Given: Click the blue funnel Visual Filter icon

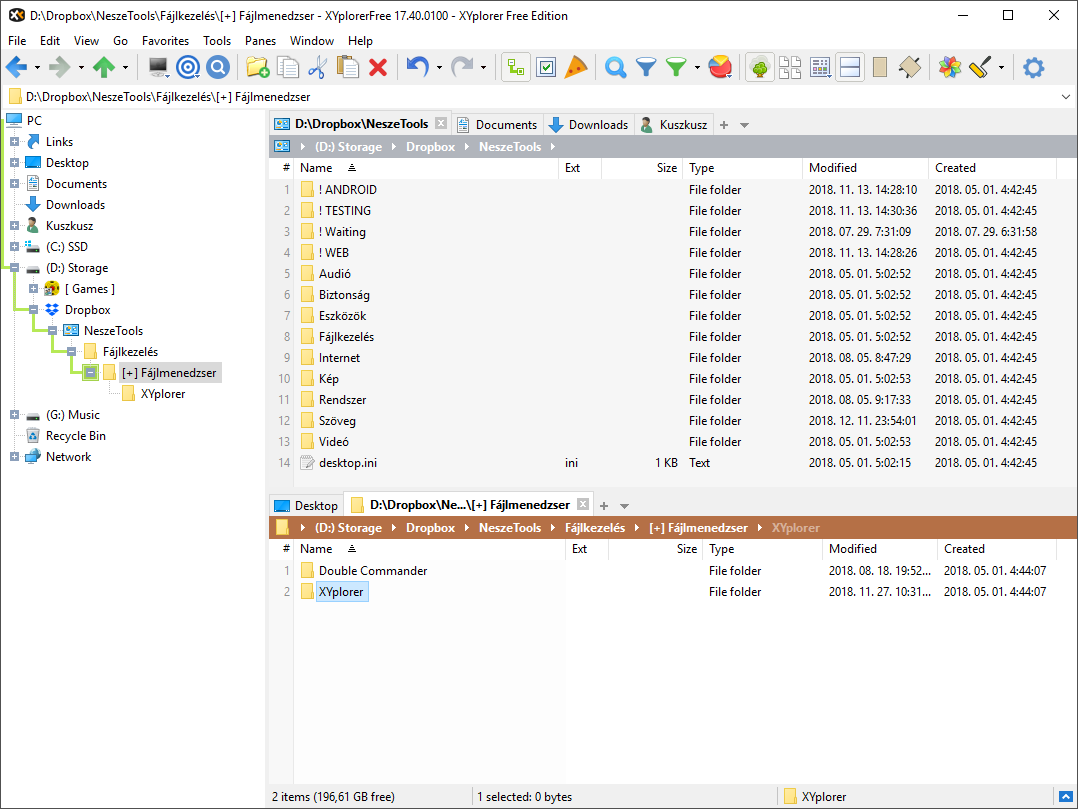Looking at the screenshot, I should (646, 67).
